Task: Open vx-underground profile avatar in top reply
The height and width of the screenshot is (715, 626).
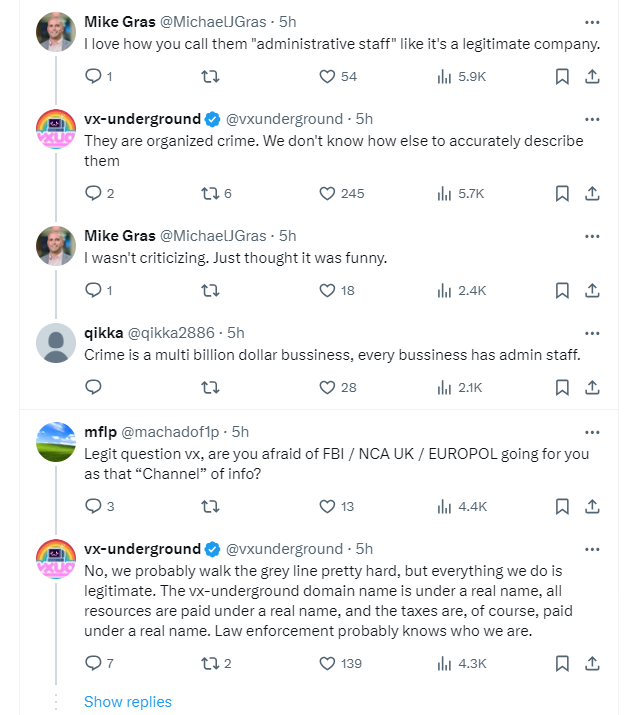Action: tap(56, 129)
